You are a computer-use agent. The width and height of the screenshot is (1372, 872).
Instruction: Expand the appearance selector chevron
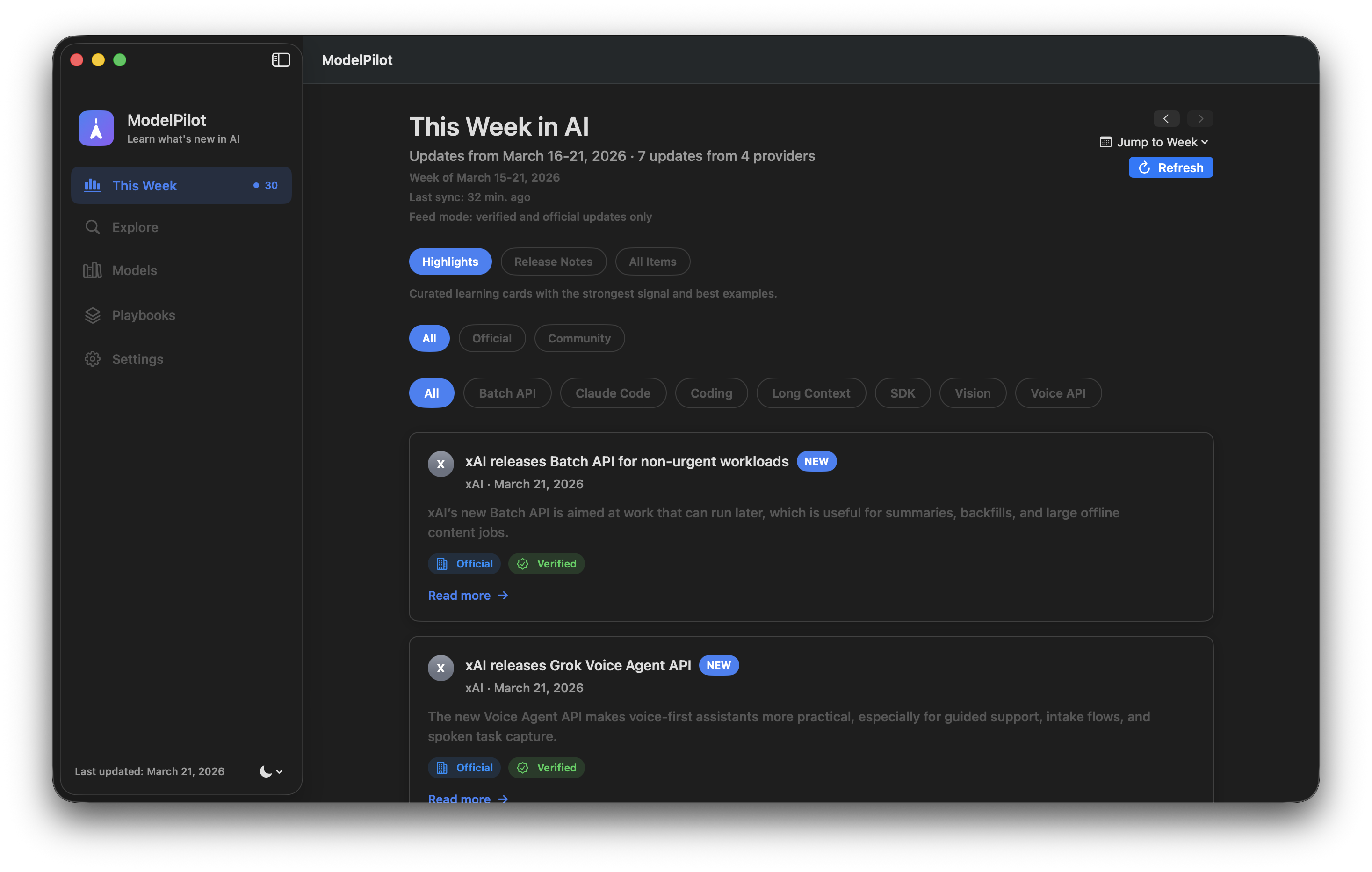click(x=278, y=772)
